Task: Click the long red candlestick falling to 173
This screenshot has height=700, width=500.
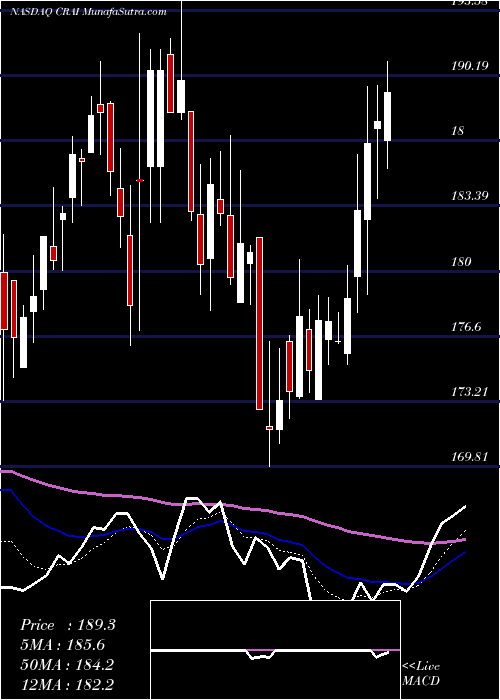Action: click(259, 323)
